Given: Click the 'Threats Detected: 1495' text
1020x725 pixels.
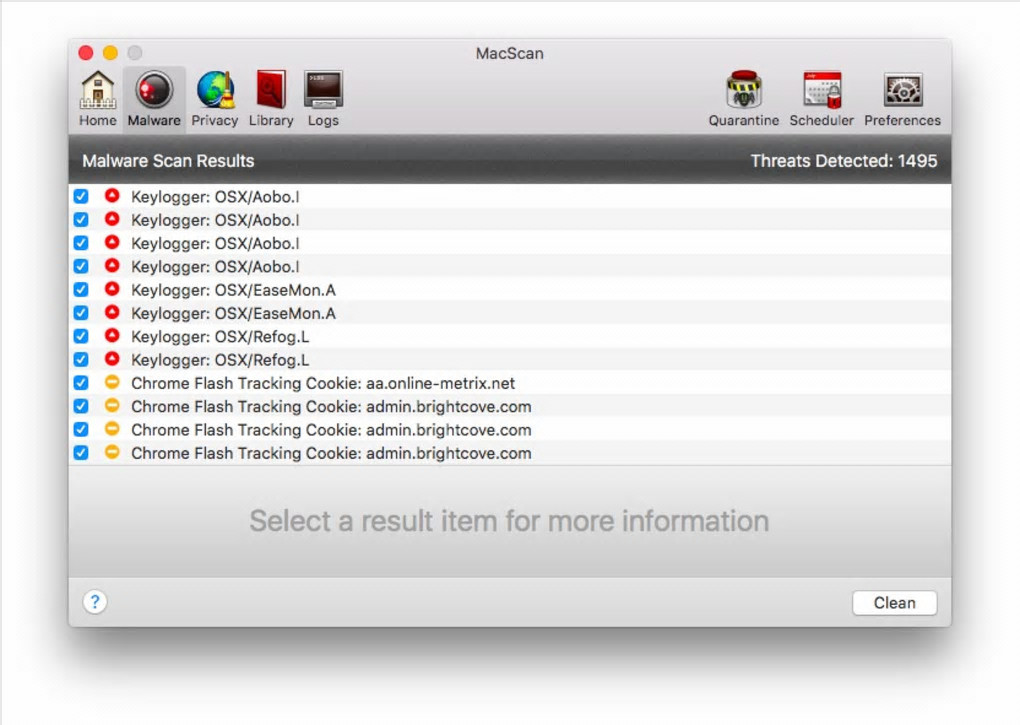Looking at the screenshot, I should pyautogui.click(x=844, y=161).
